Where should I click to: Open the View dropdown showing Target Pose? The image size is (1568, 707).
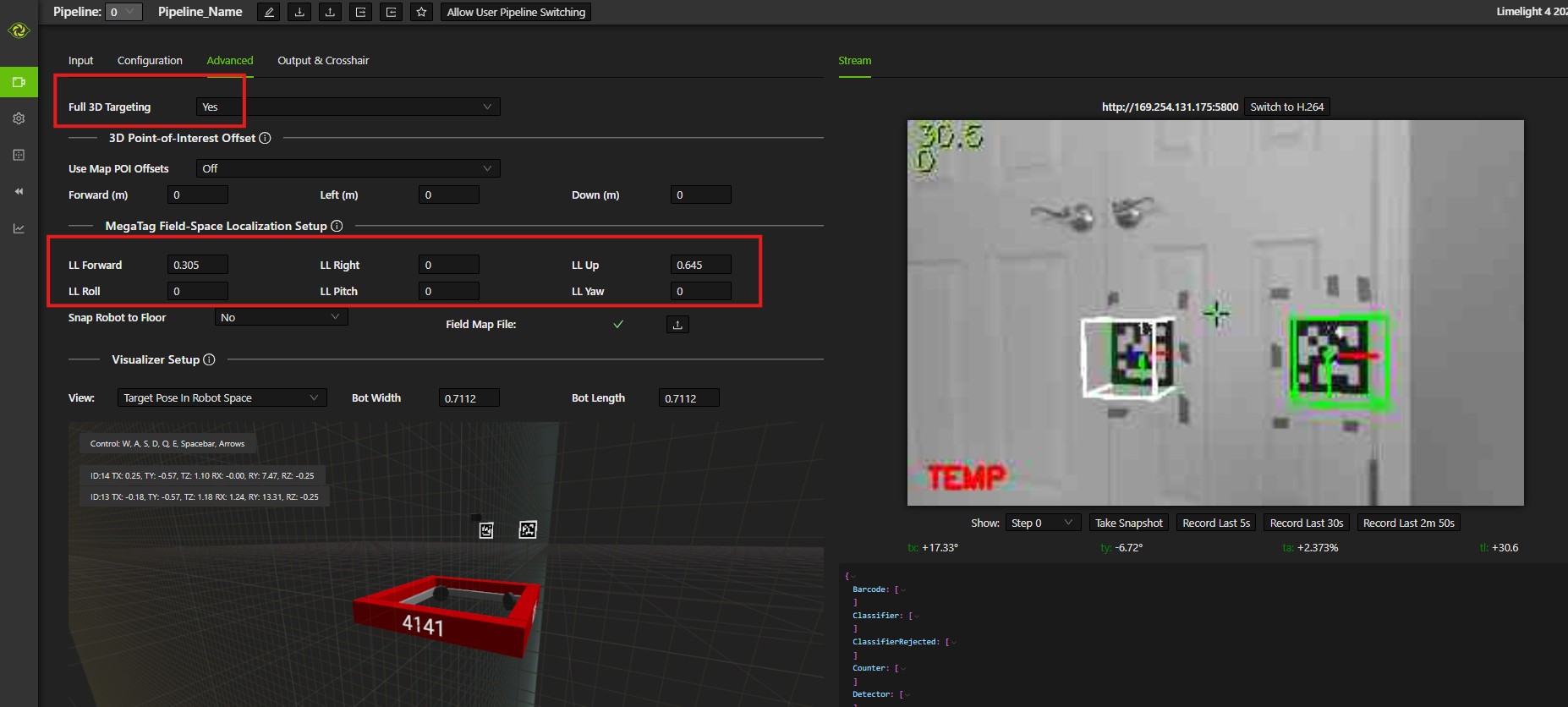pos(222,398)
